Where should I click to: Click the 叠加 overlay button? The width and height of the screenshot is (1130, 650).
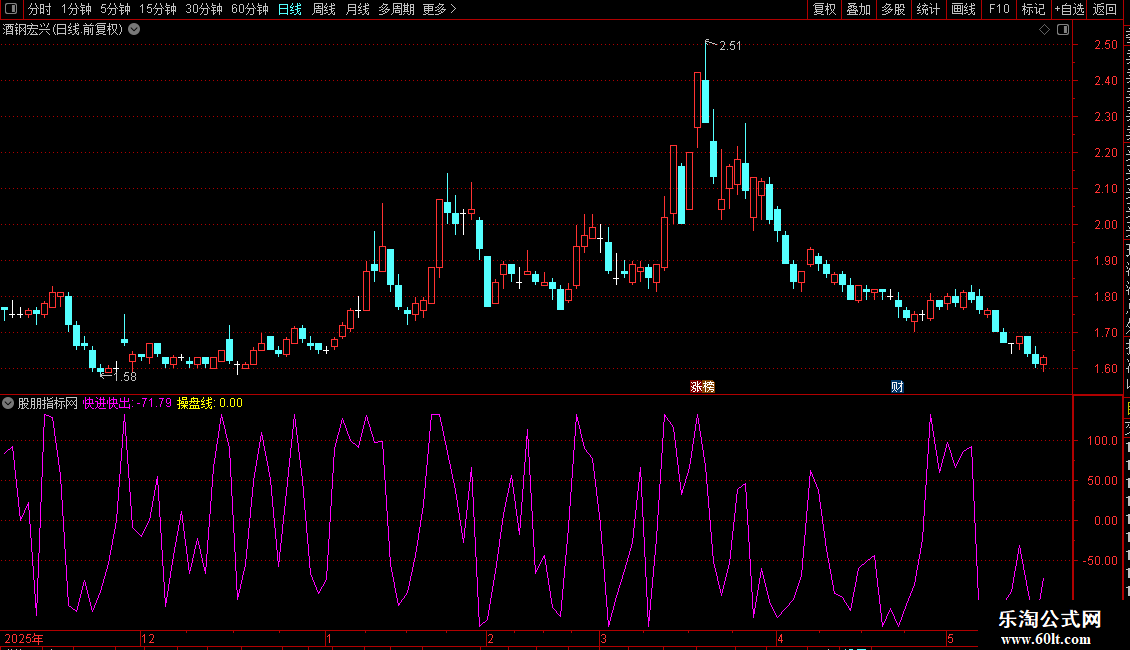click(x=858, y=9)
